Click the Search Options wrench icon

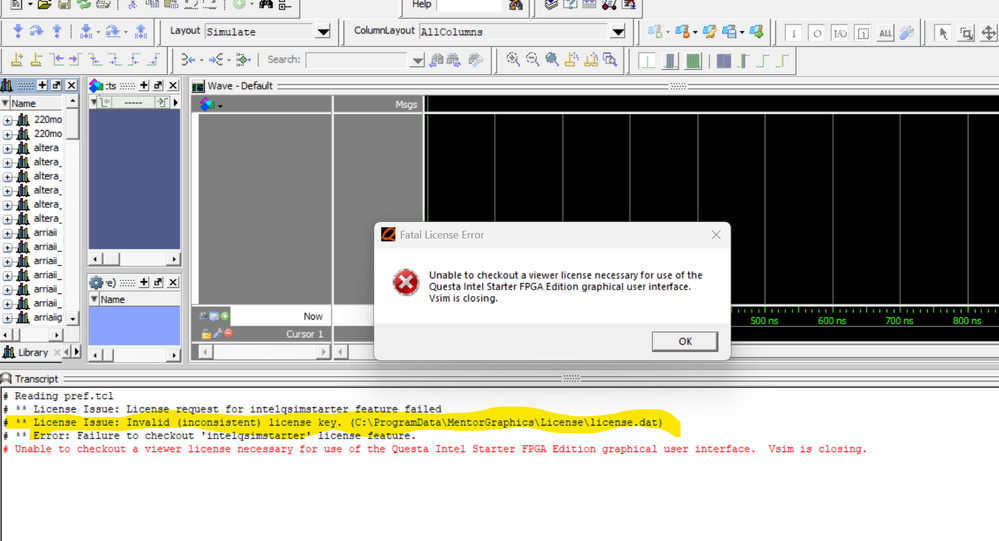(x=475, y=60)
